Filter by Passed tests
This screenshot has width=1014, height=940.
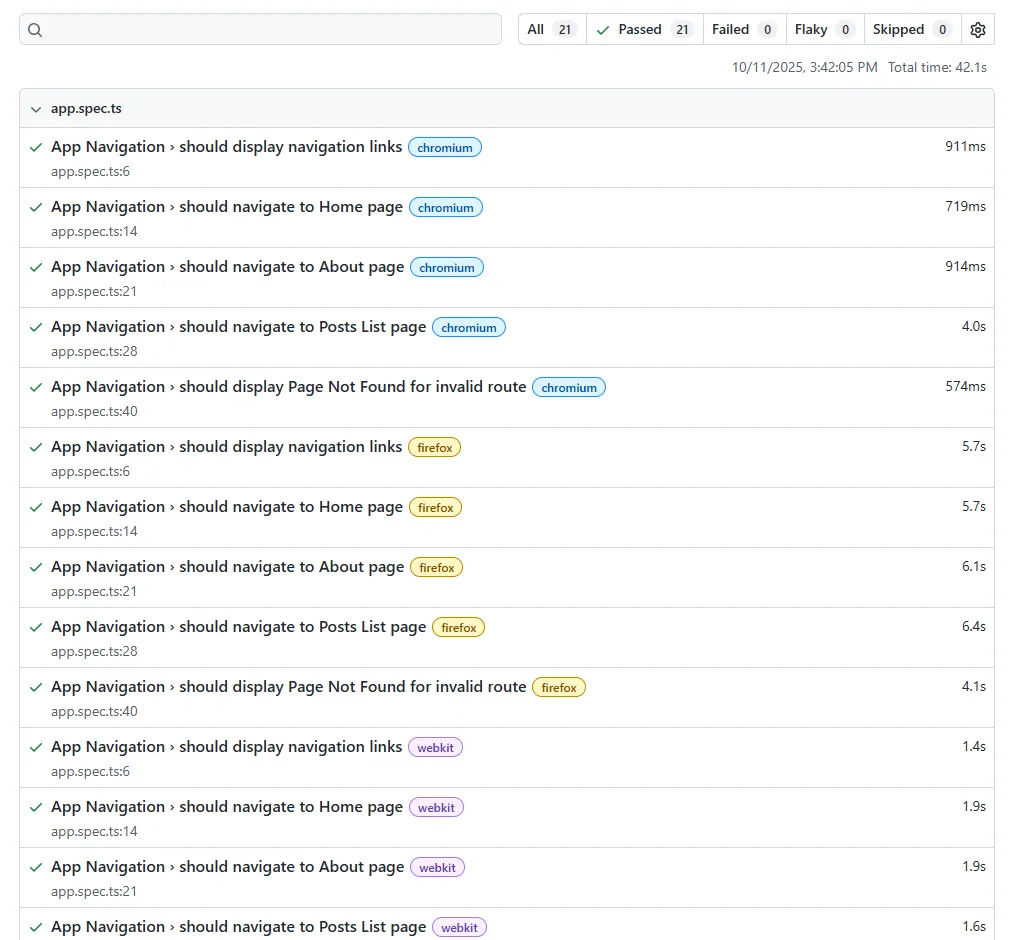pyautogui.click(x=645, y=30)
